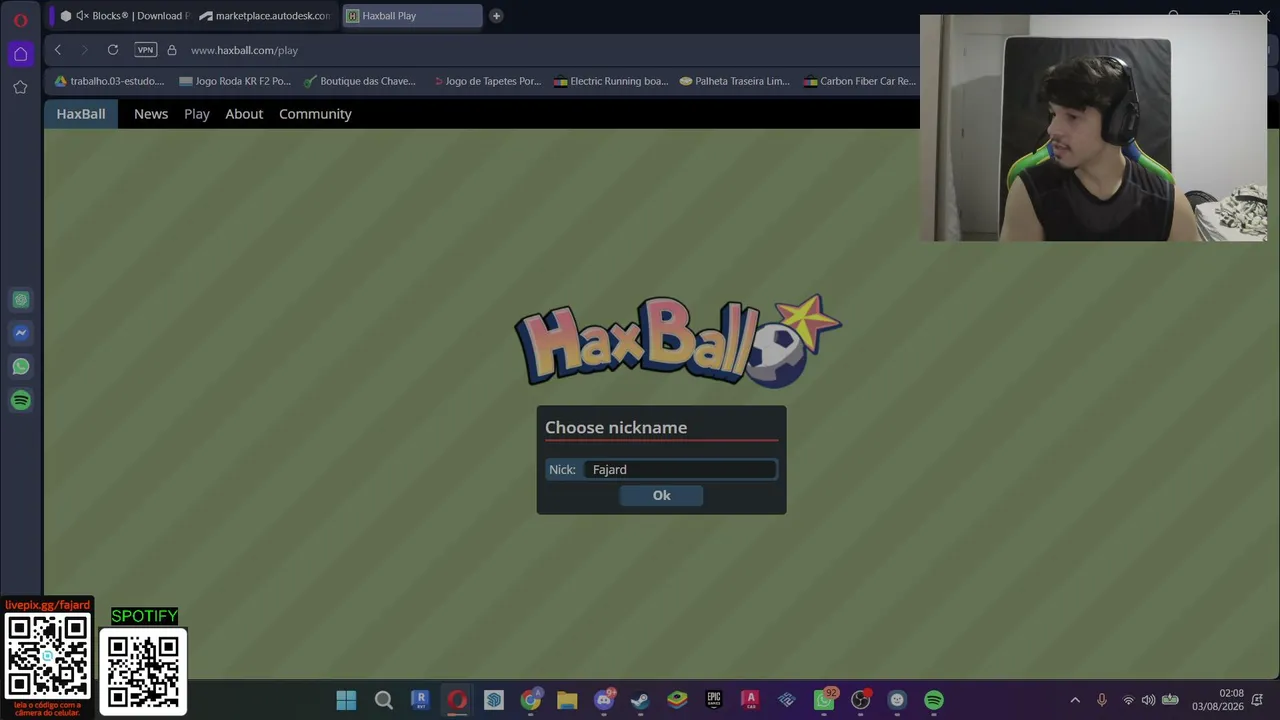Open the Play page
The height and width of the screenshot is (720, 1280).
pos(197,114)
